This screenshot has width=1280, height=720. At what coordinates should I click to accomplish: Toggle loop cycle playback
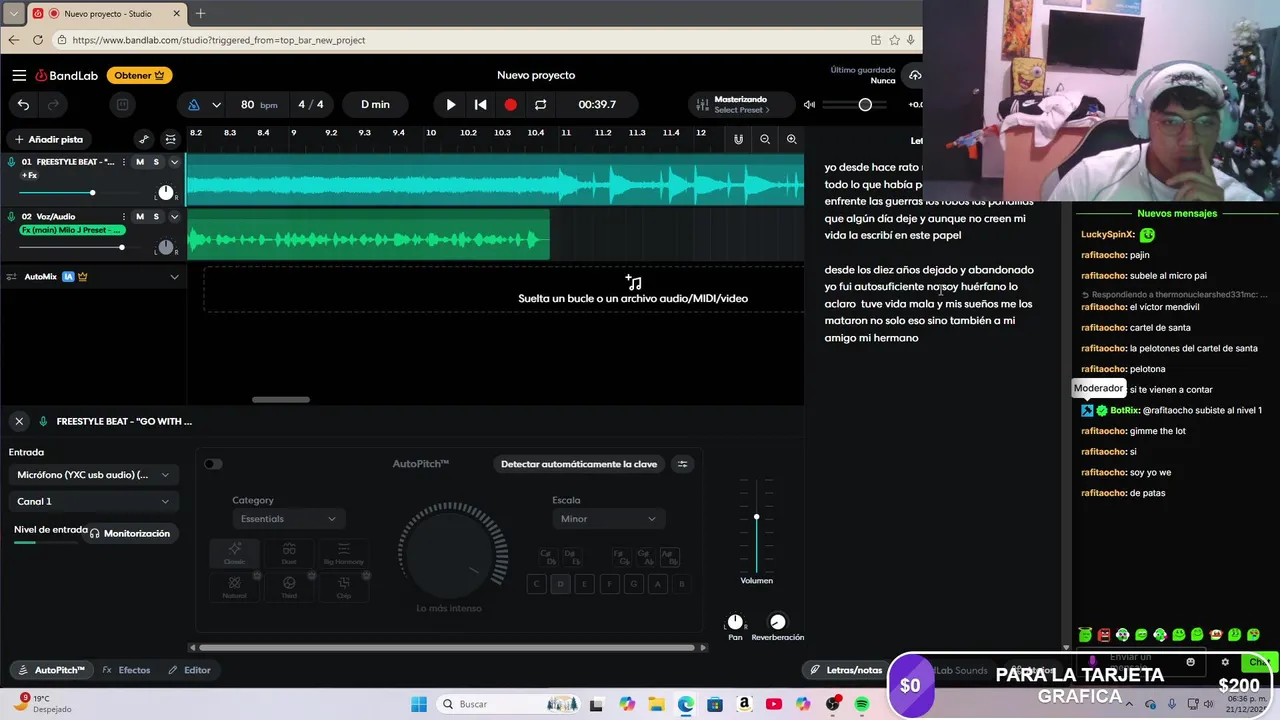[540, 104]
